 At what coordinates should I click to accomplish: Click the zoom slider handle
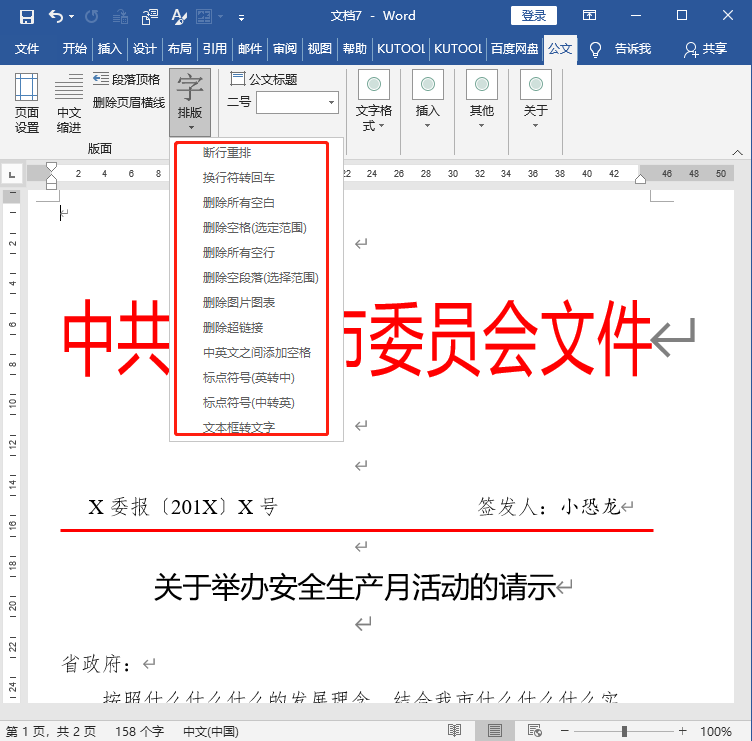point(624,730)
